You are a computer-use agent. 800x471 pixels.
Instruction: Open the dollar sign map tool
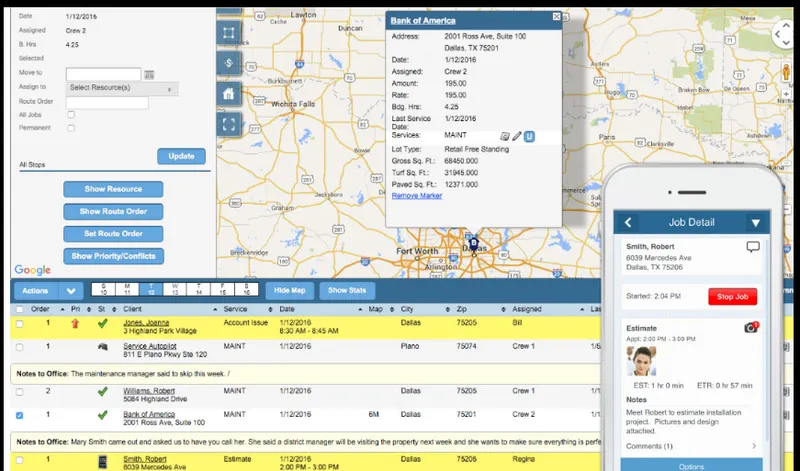[x=229, y=63]
